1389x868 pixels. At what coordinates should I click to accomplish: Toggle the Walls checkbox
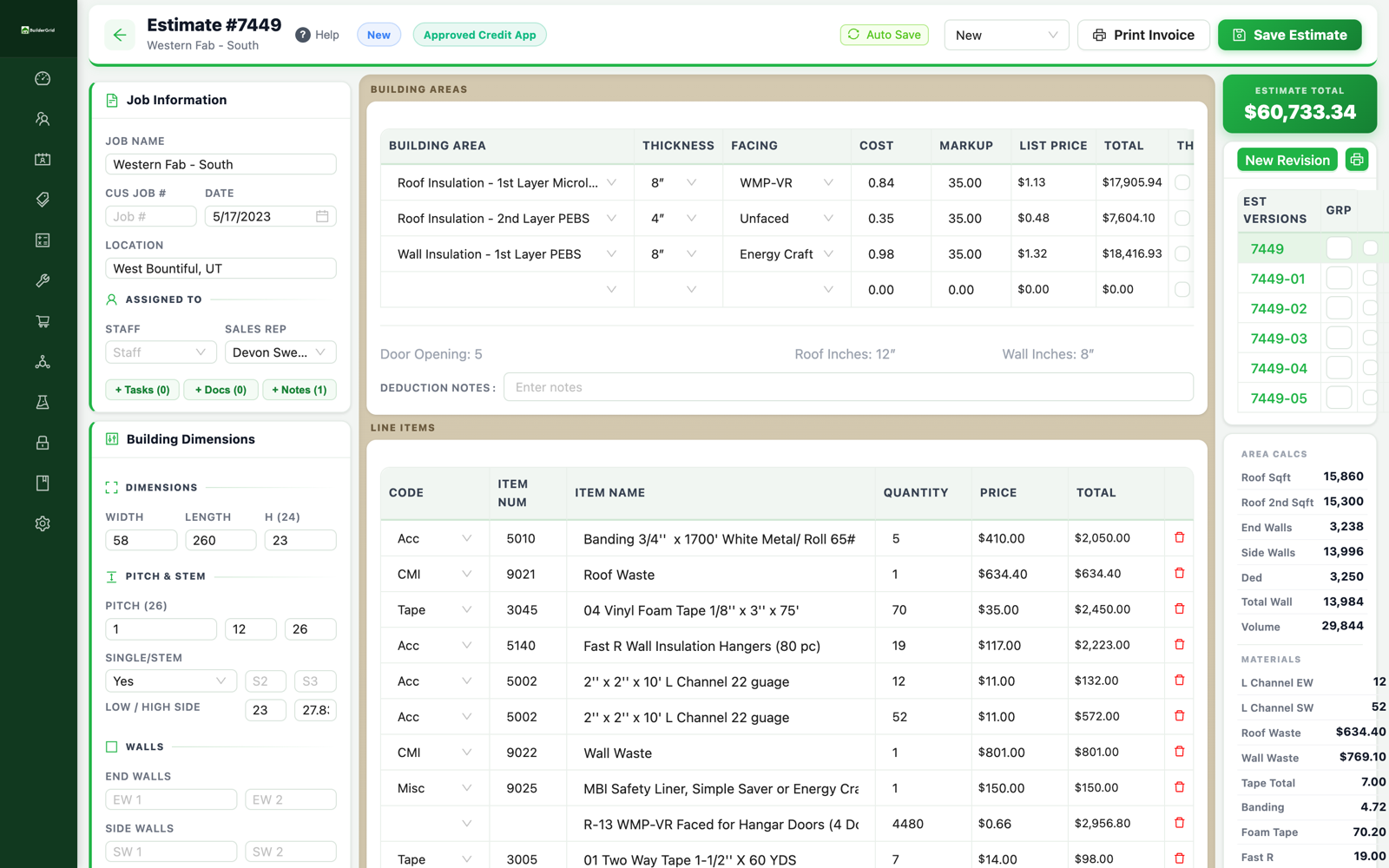pyautogui.click(x=111, y=746)
